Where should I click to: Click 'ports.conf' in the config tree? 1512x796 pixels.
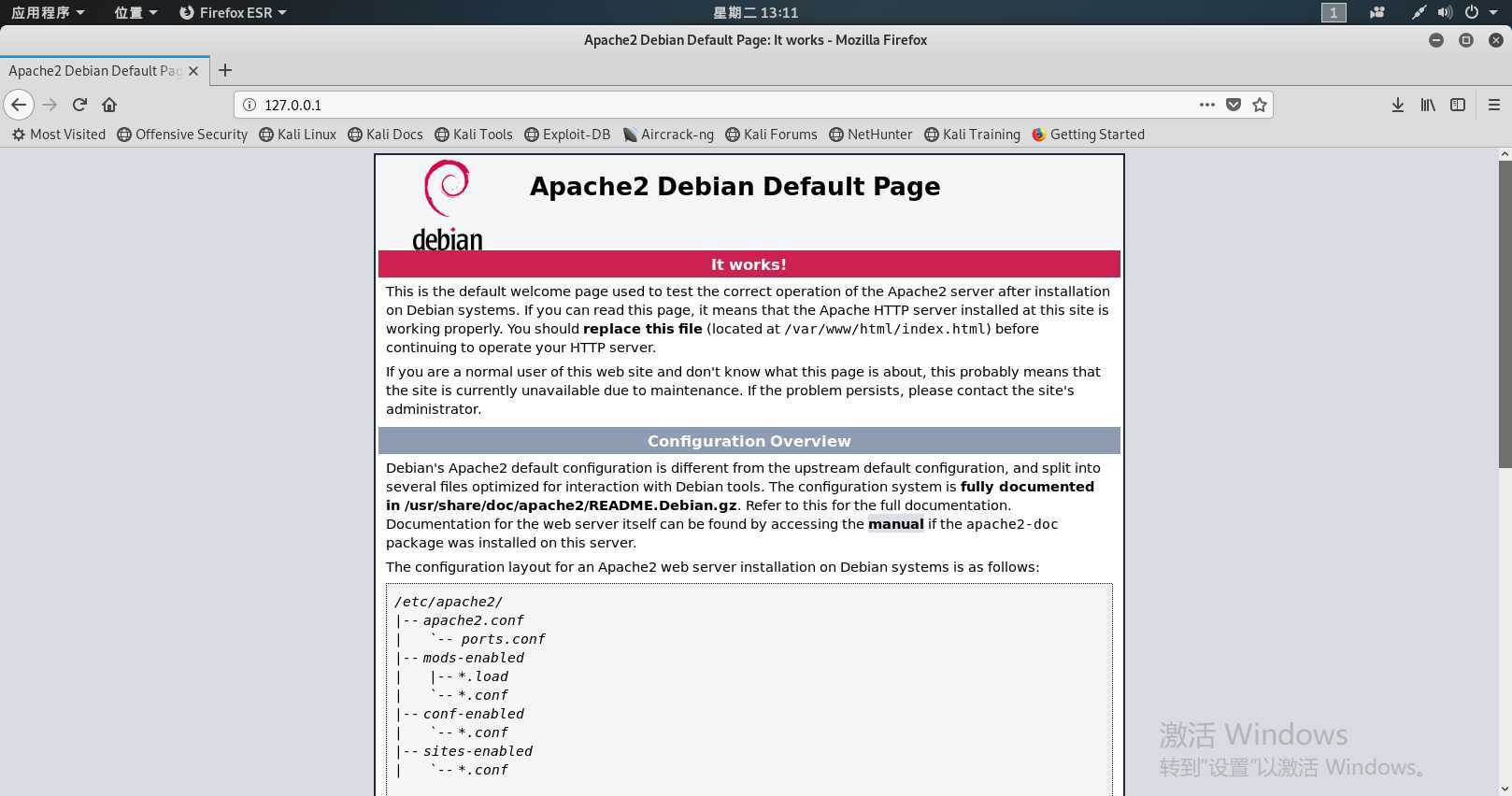(503, 639)
